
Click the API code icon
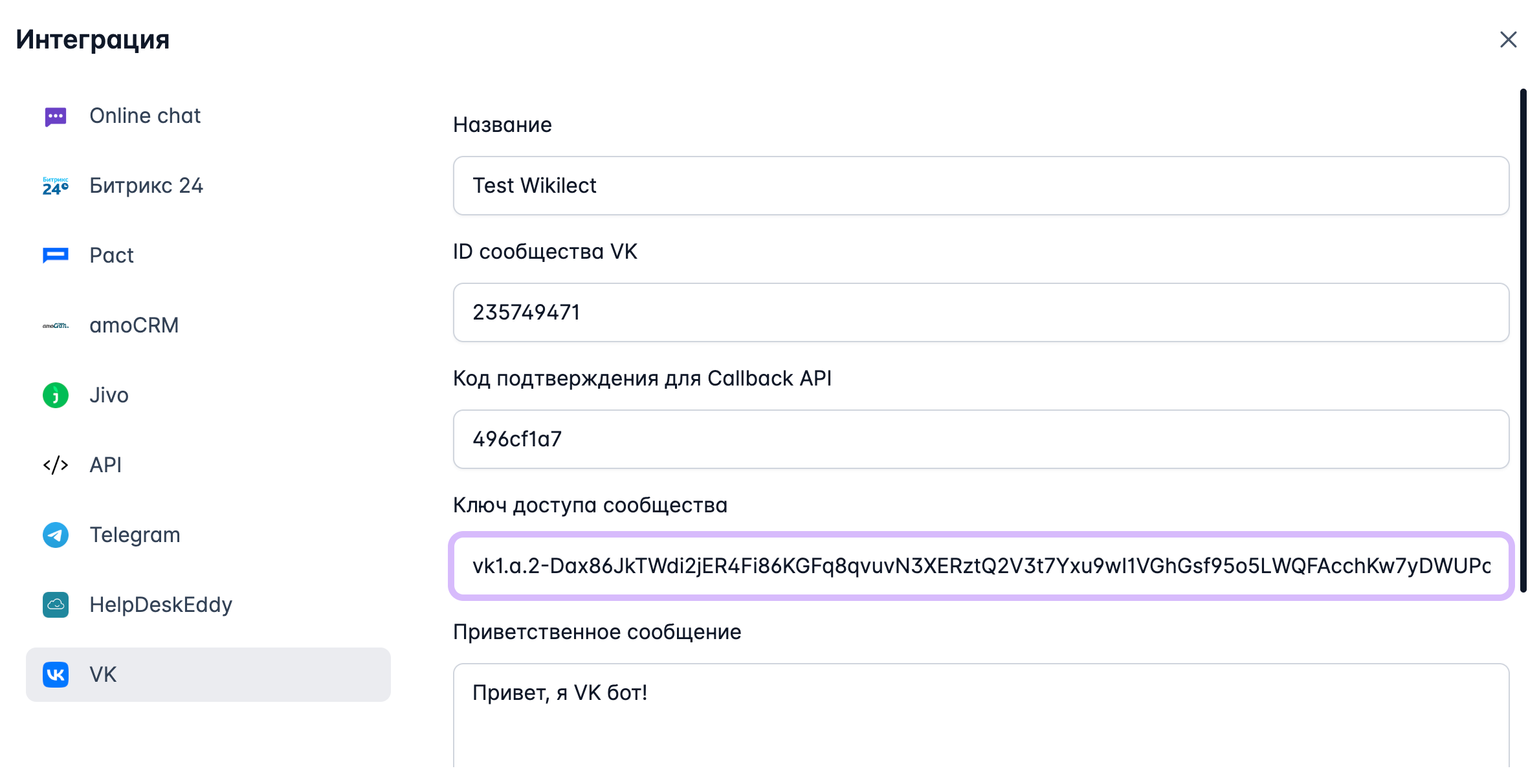pyautogui.click(x=55, y=464)
